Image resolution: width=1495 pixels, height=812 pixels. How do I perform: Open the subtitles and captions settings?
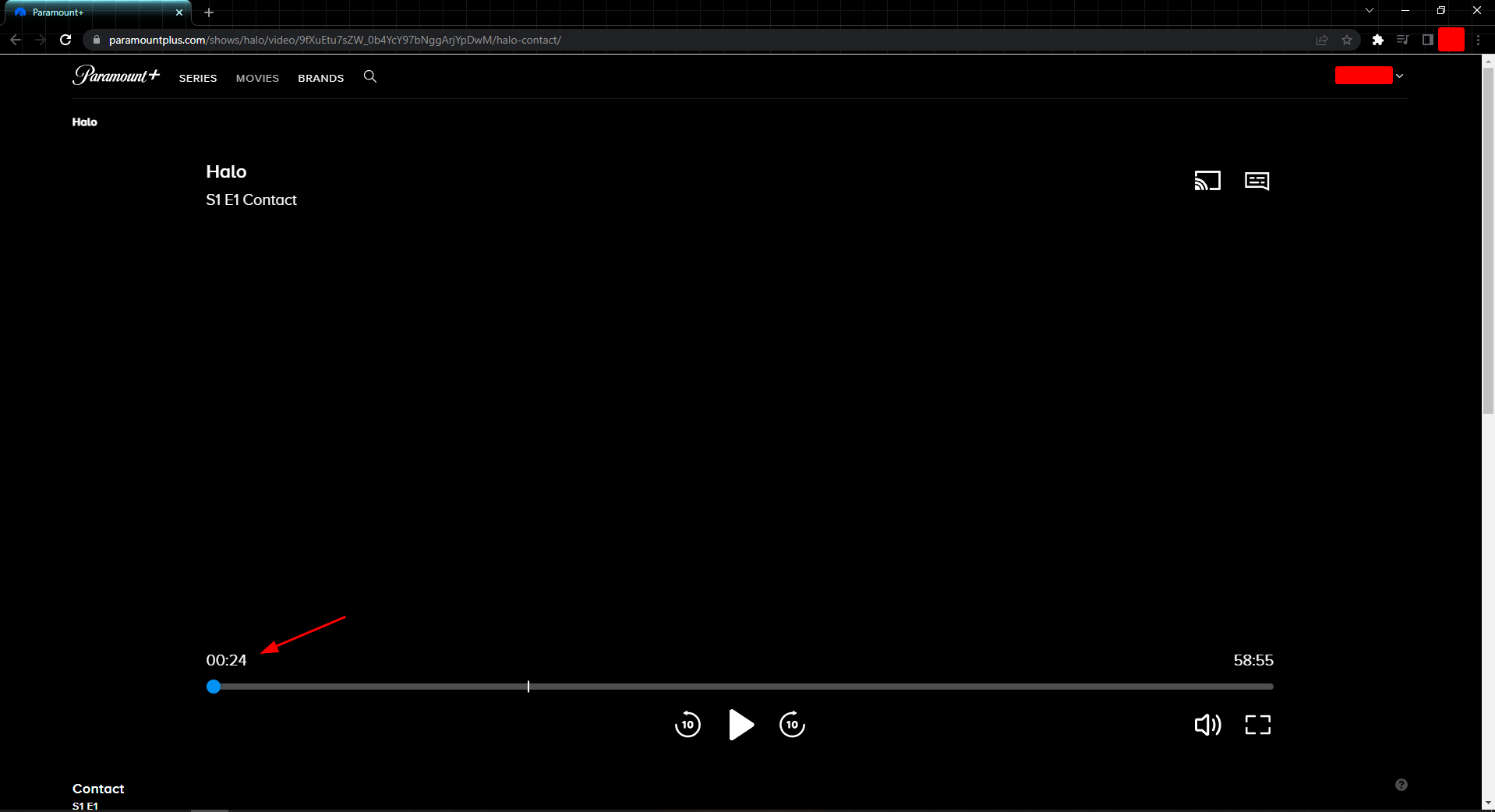(1257, 181)
